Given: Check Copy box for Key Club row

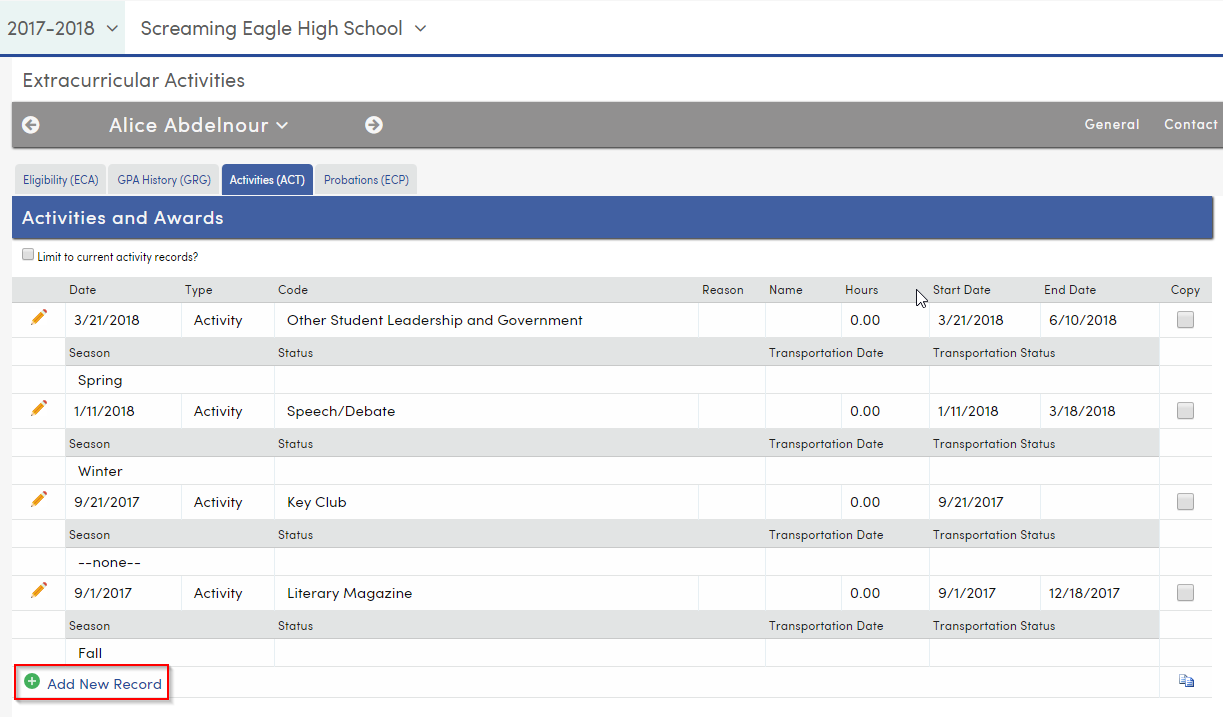Looking at the screenshot, I should 1185,502.
